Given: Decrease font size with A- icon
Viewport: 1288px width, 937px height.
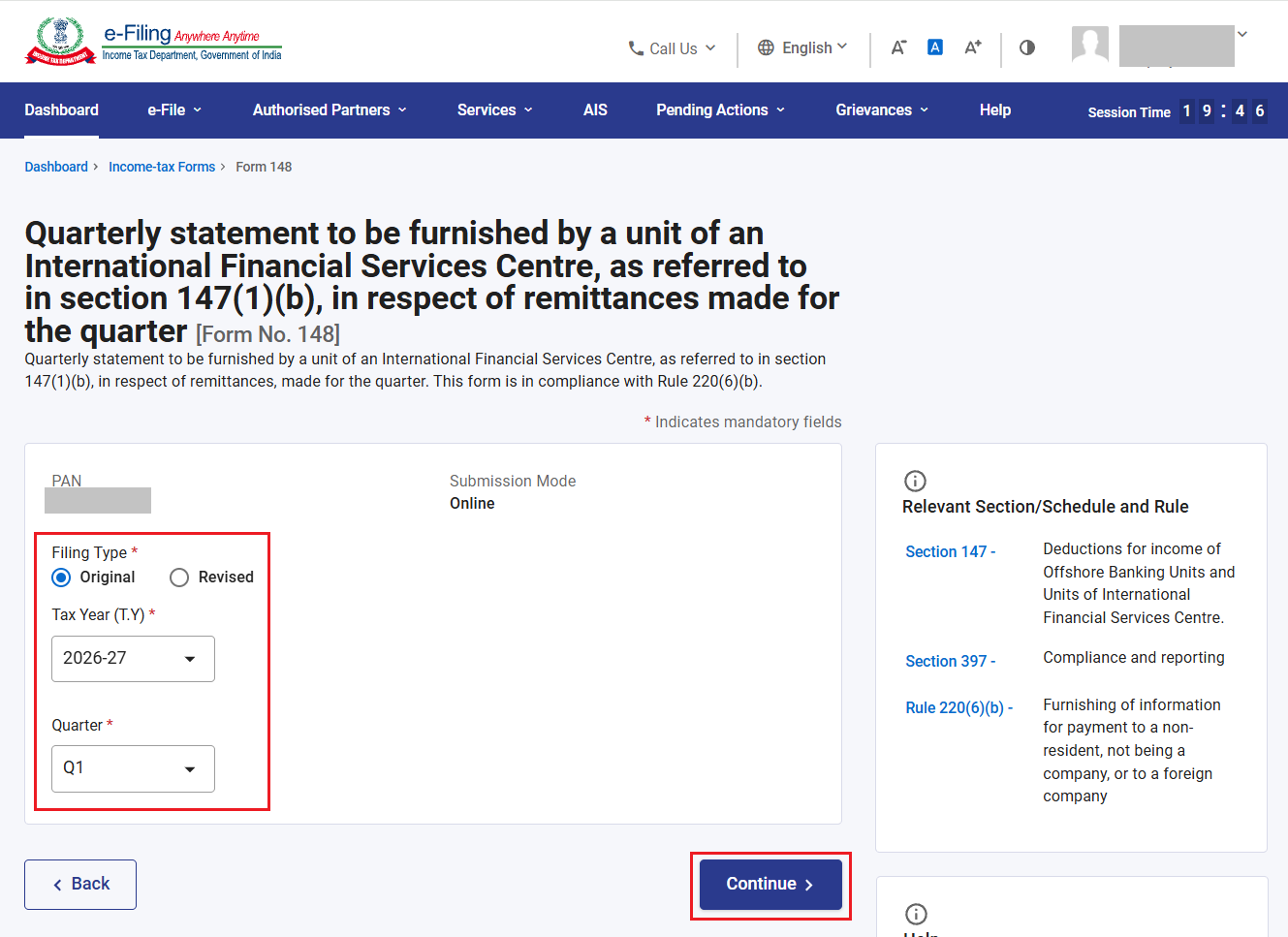Looking at the screenshot, I should pos(898,47).
